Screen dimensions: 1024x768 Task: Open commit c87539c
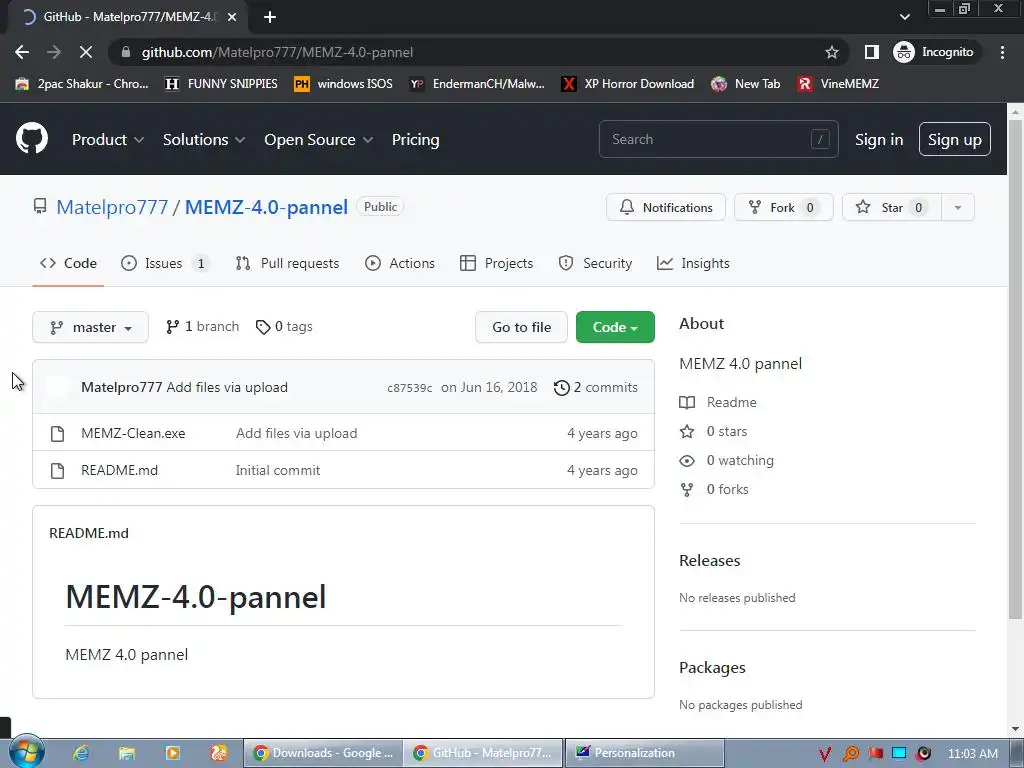(x=409, y=388)
